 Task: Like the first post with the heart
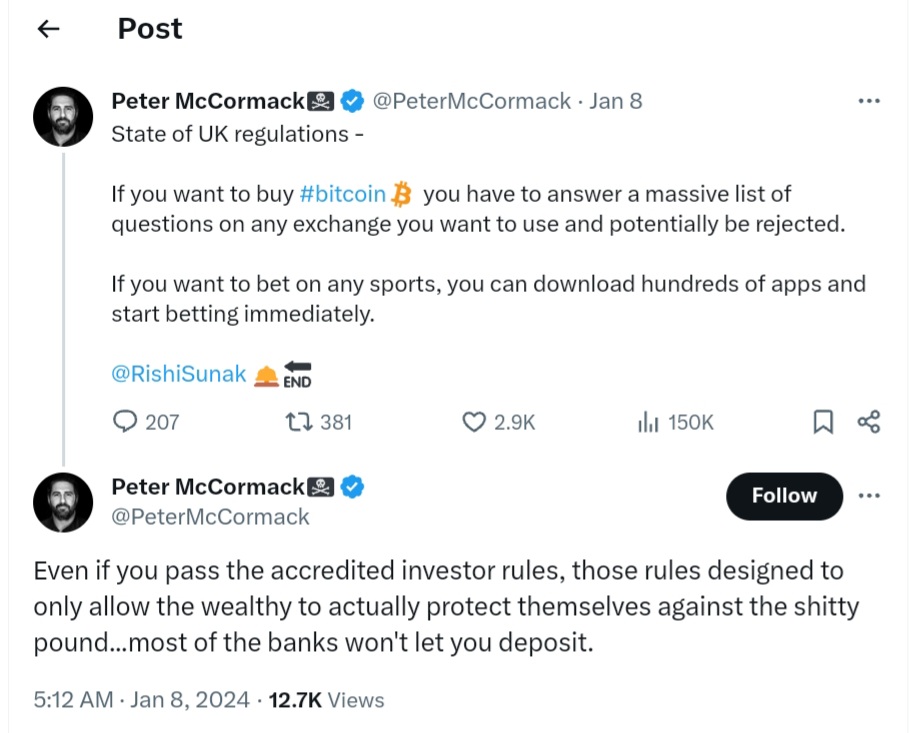pyautogui.click(x=474, y=422)
